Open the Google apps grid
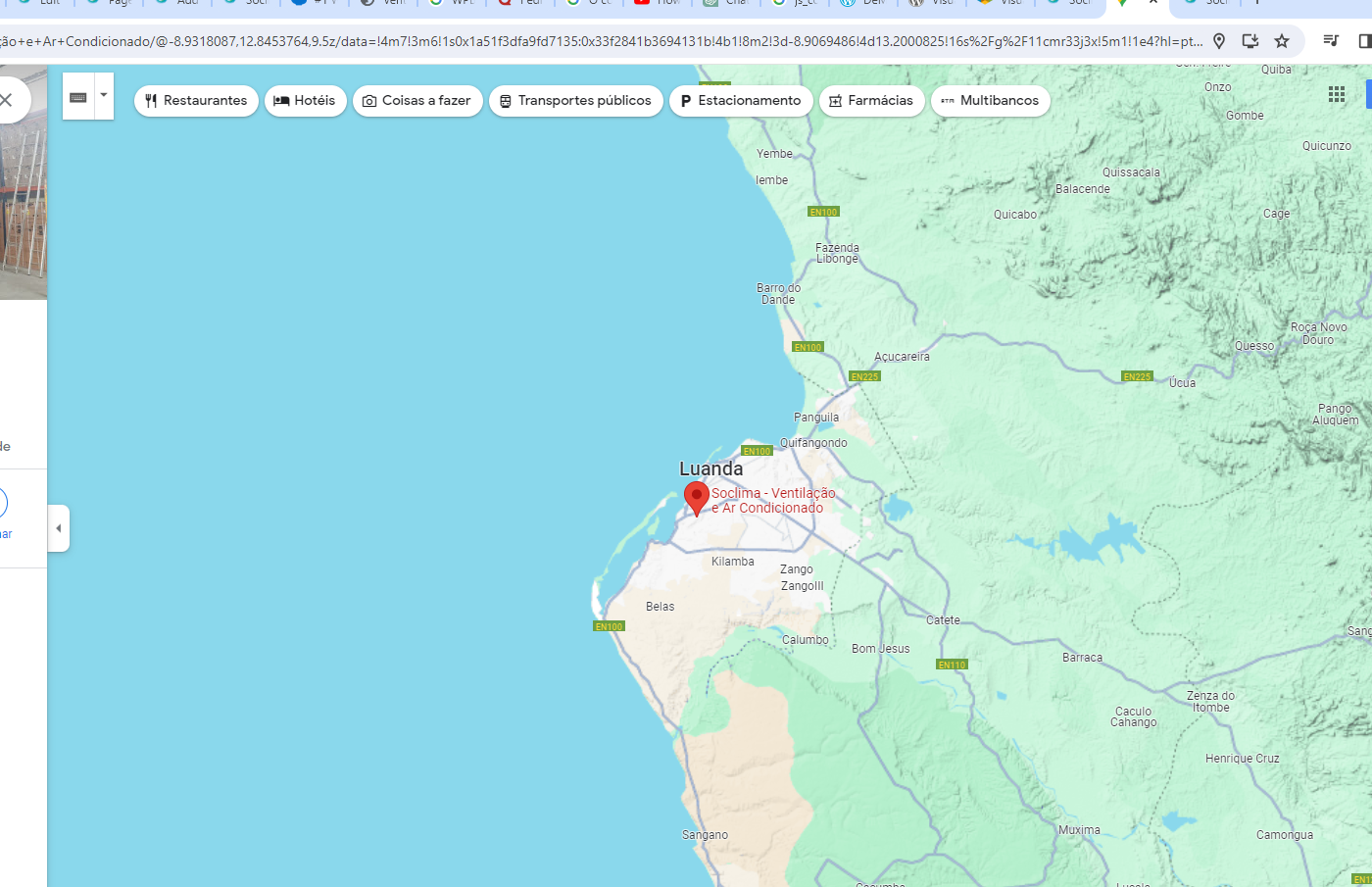This screenshot has width=1372, height=887. click(x=1336, y=94)
